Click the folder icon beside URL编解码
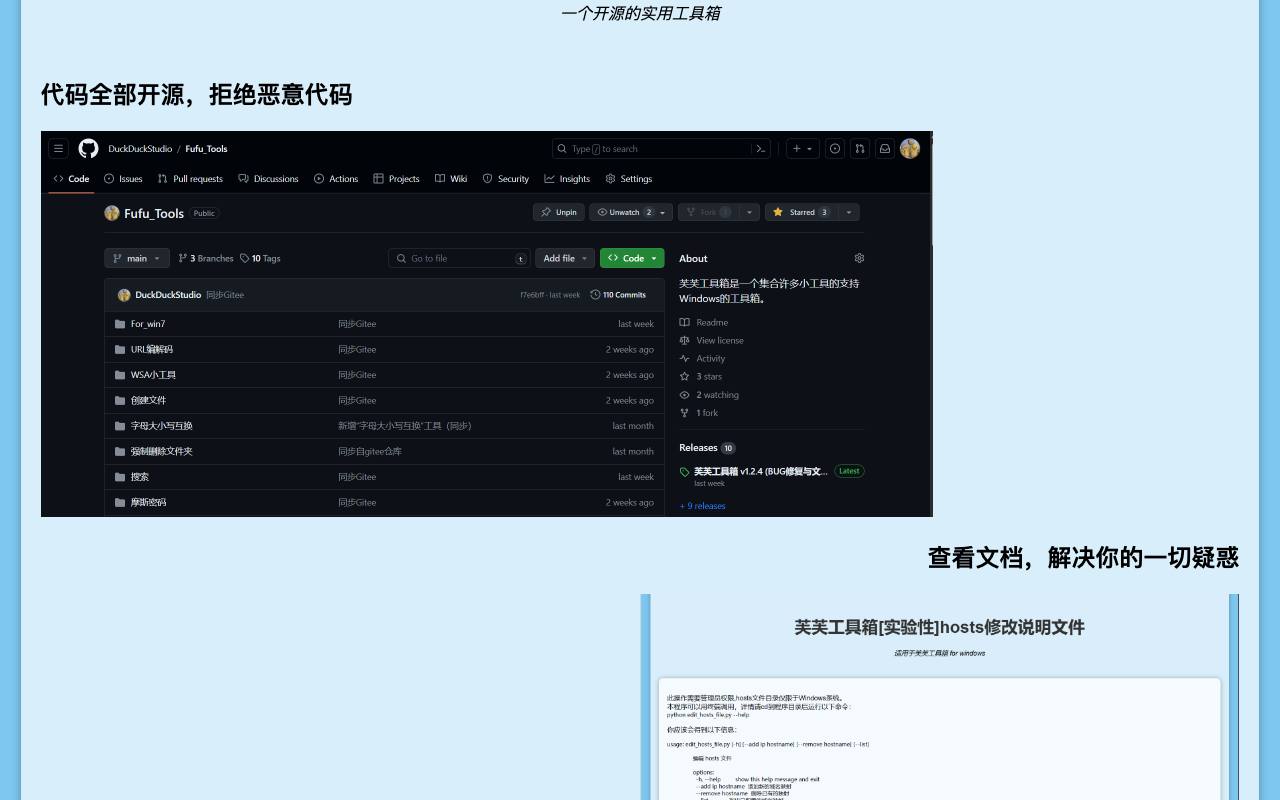Image resolution: width=1280 pixels, height=800 pixels. (x=120, y=350)
